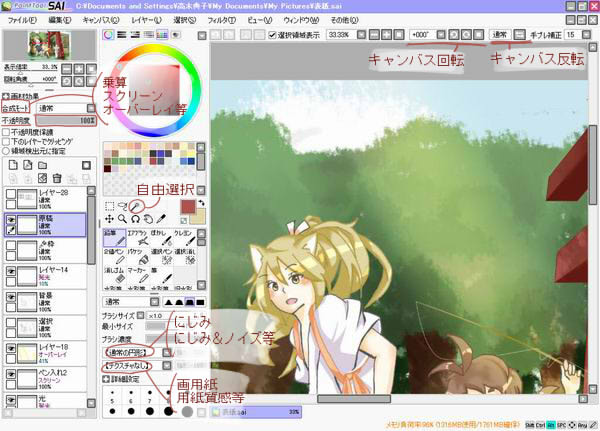Choose the 鉛筆 pencil tool
The height and width of the screenshot is (431, 600).
pos(115,238)
